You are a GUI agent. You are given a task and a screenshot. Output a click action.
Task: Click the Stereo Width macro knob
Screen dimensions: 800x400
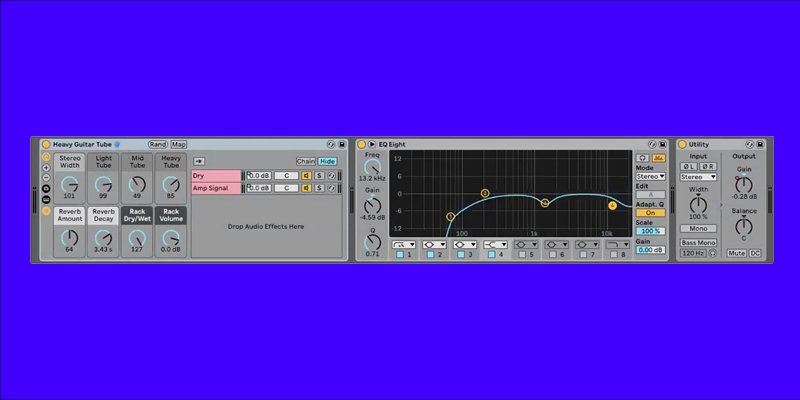tap(69, 185)
